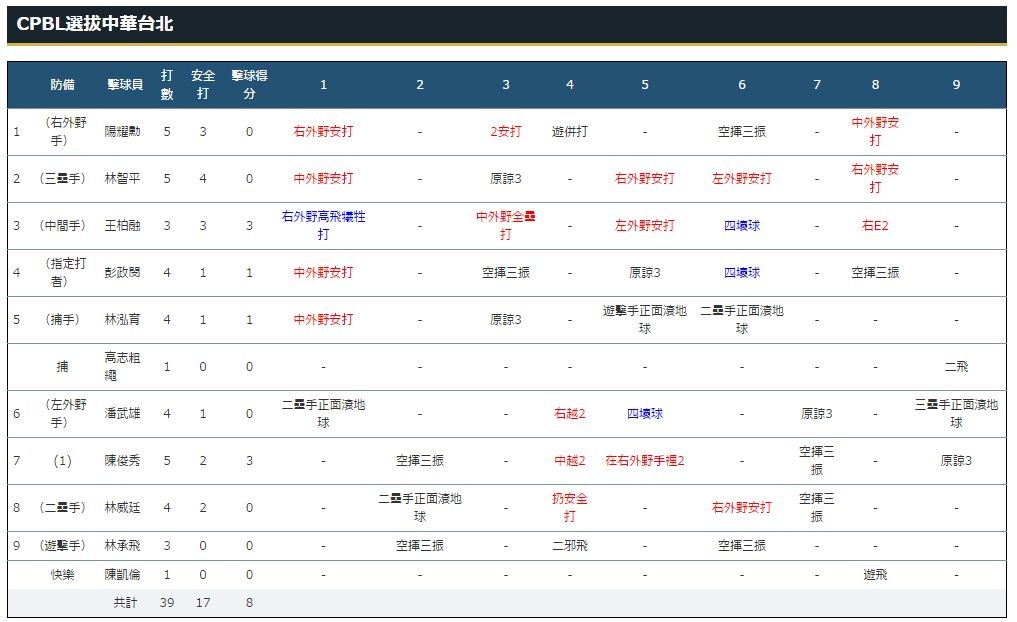Click total hits value '17'

tap(203, 603)
